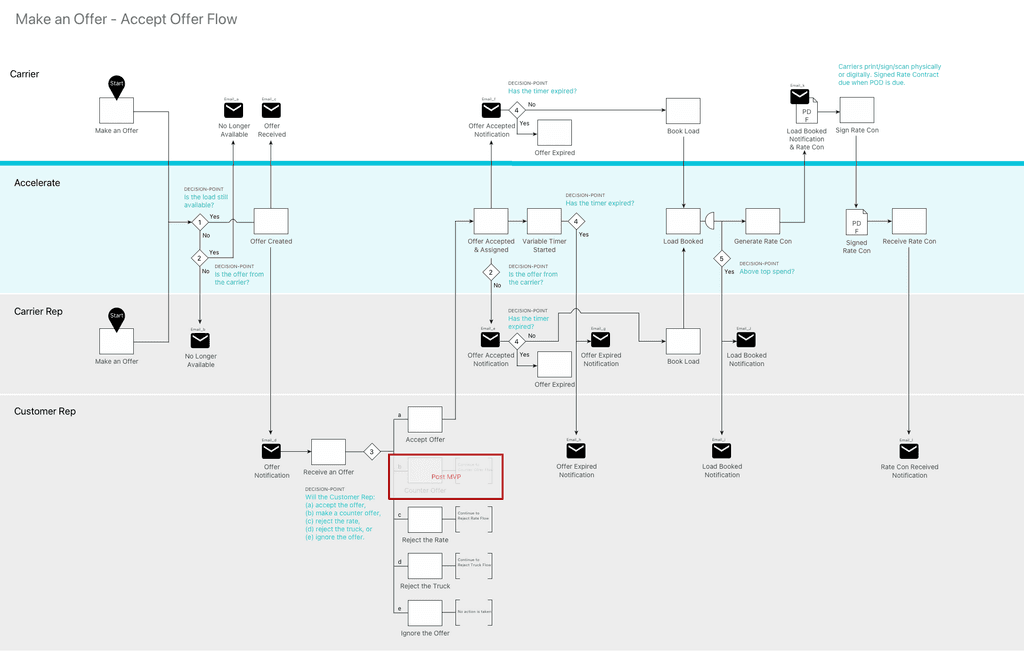Click the Generate Rate Con box
This screenshot has height=652, width=1024.
tap(763, 221)
